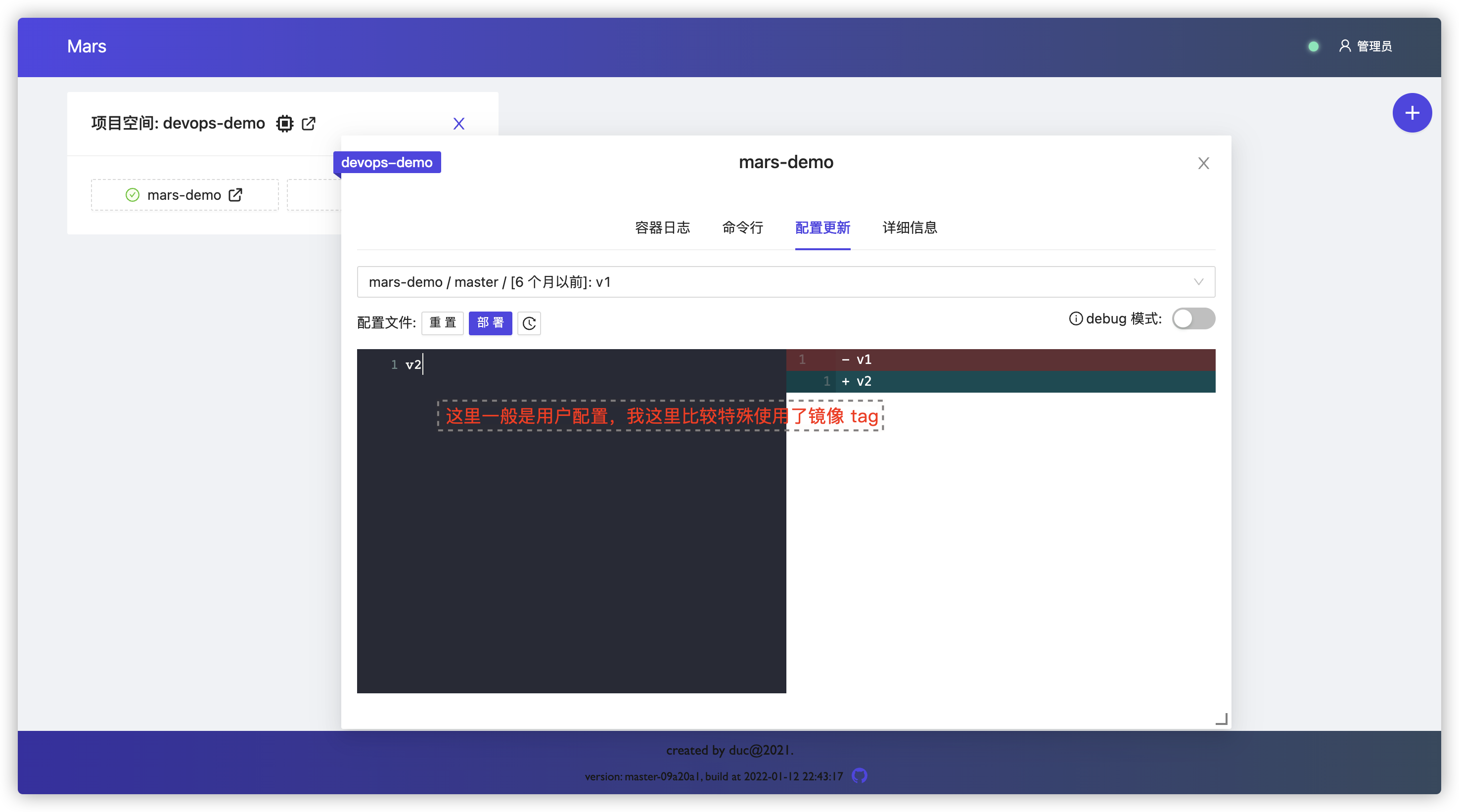Expand the mars-demo / master commit dropdown

(785, 281)
